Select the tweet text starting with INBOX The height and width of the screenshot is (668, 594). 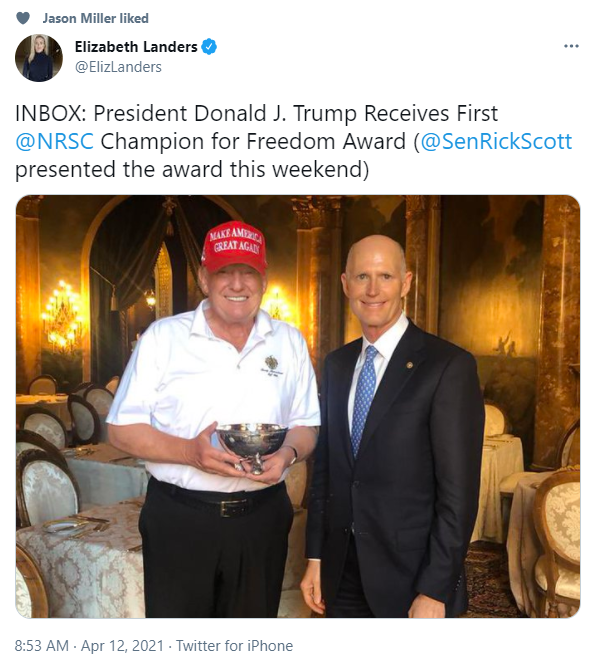click(293, 141)
